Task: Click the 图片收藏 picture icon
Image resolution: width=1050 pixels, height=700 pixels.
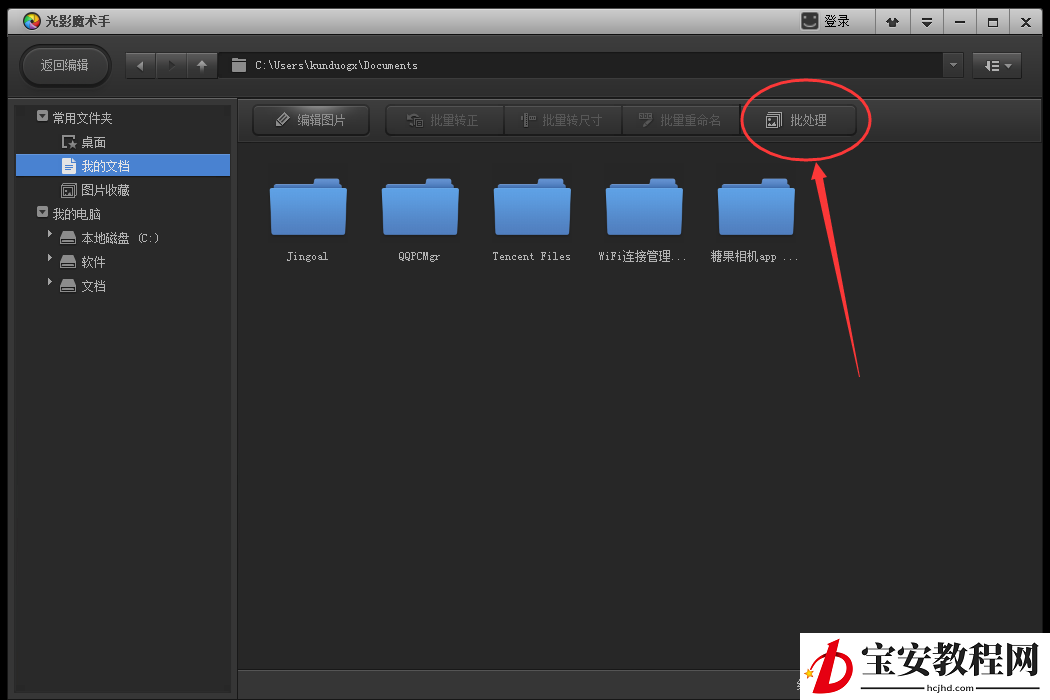Action: (x=69, y=190)
